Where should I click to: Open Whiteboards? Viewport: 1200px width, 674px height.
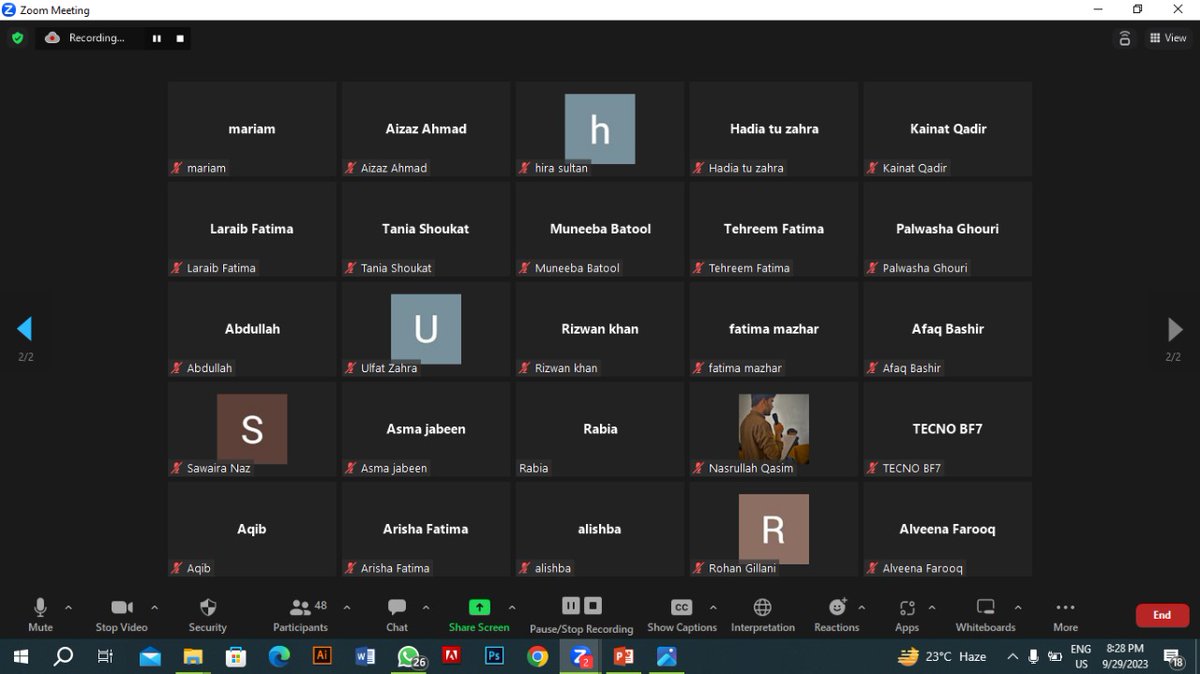(x=985, y=614)
